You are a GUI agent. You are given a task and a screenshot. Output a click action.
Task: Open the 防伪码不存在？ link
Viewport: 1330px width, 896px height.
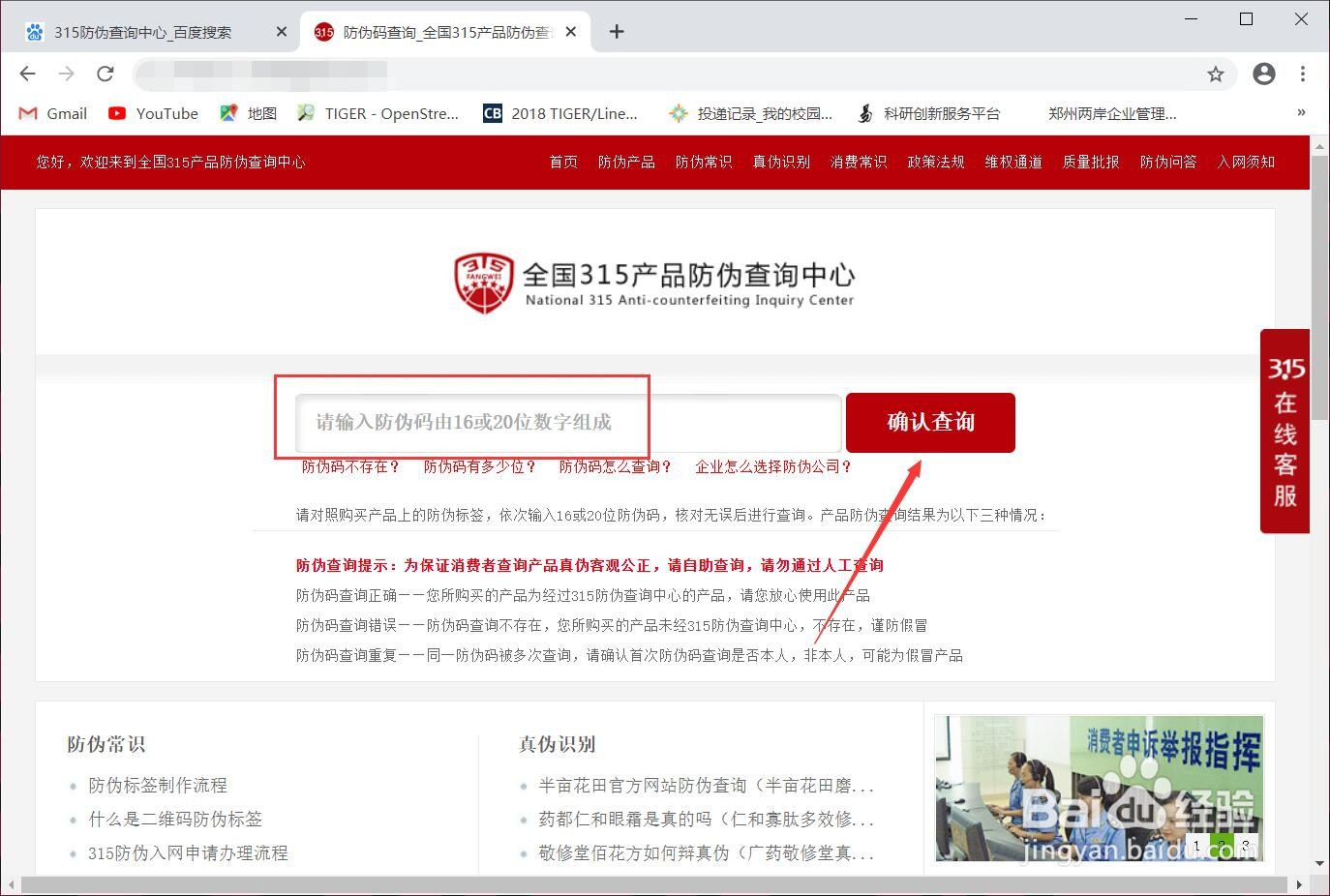(350, 466)
